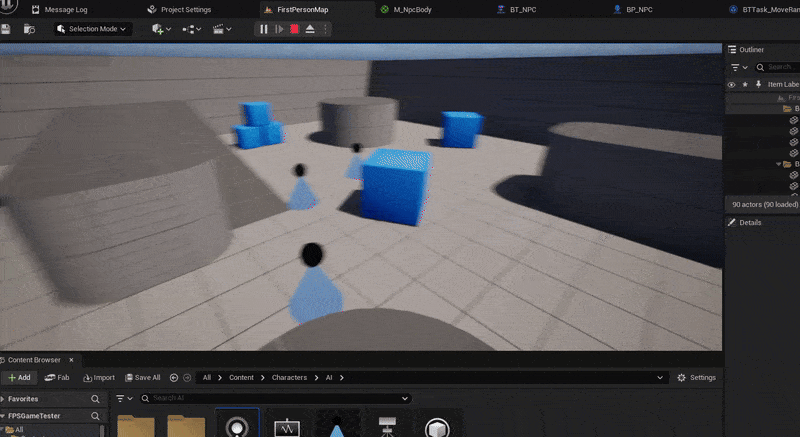Click Save All in the Content Browser
This screenshot has height=437, width=800.
(142, 378)
